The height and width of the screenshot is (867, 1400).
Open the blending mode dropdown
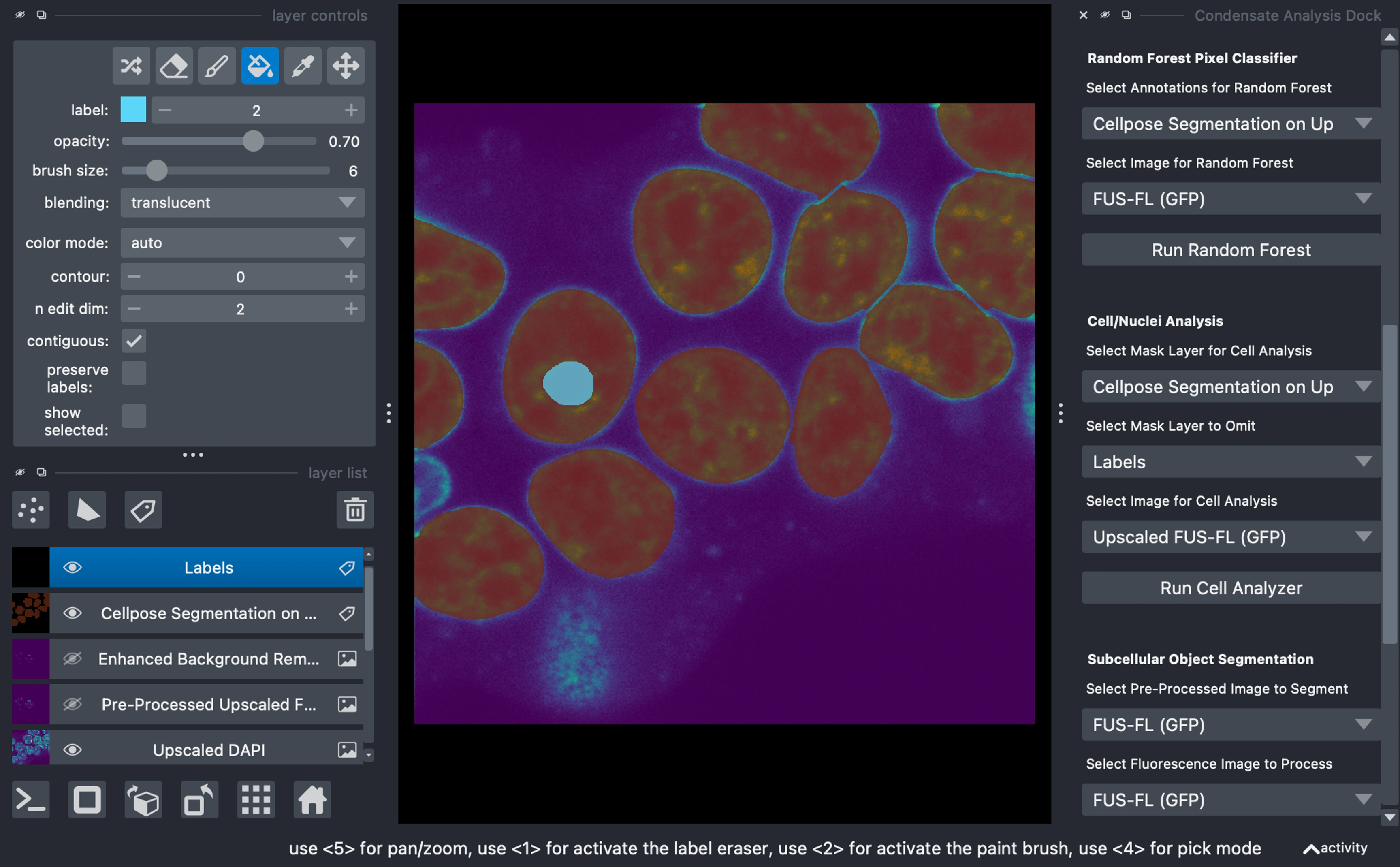point(242,203)
